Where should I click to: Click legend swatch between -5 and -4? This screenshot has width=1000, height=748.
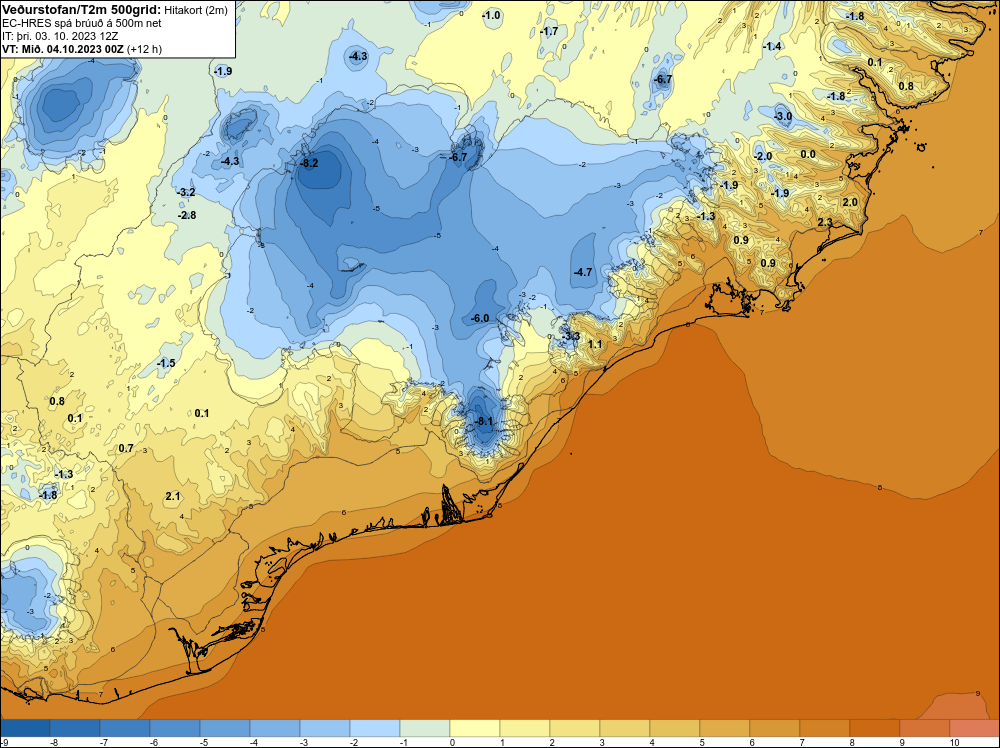tap(225, 728)
